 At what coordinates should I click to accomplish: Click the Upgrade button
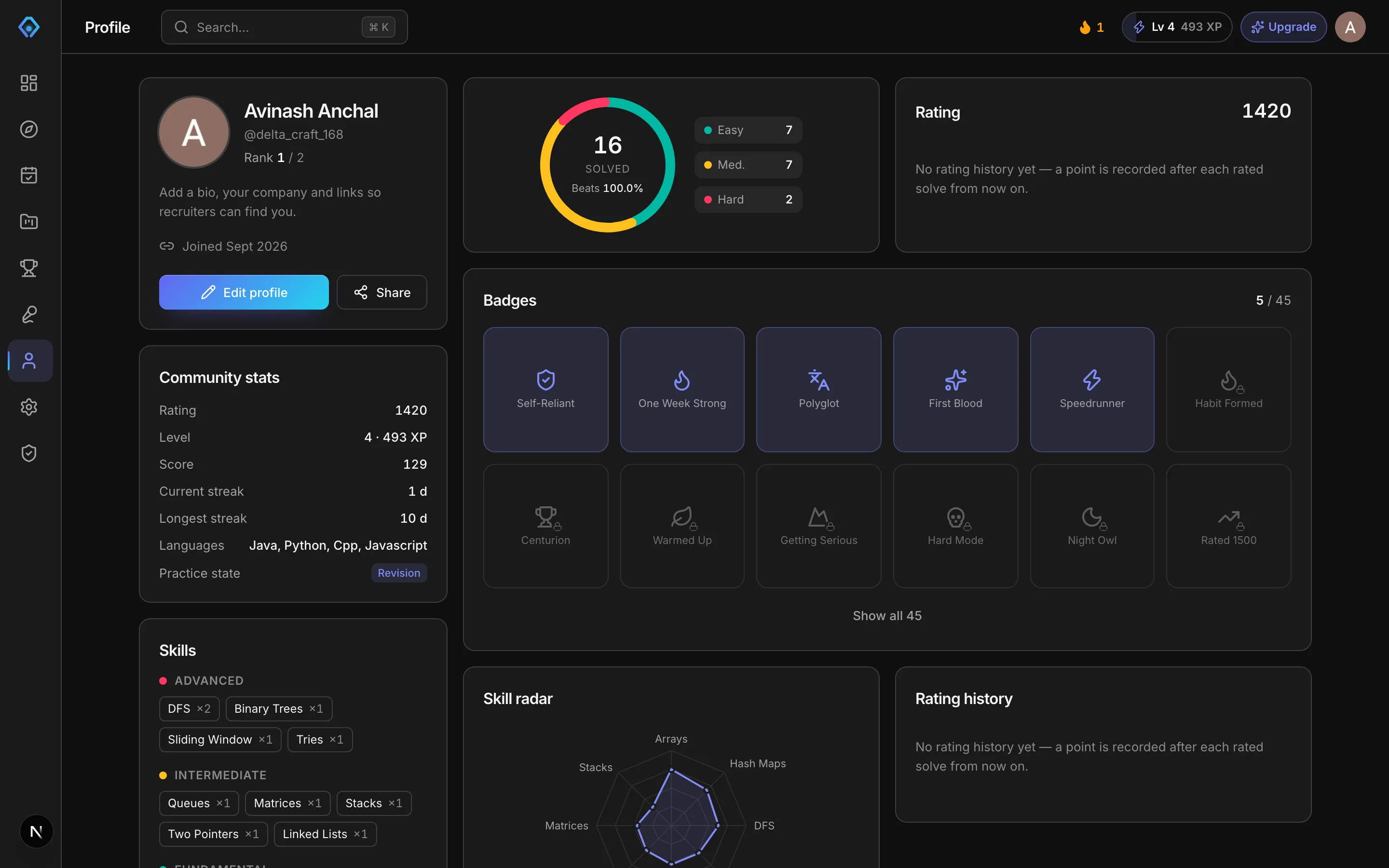[1283, 27]
